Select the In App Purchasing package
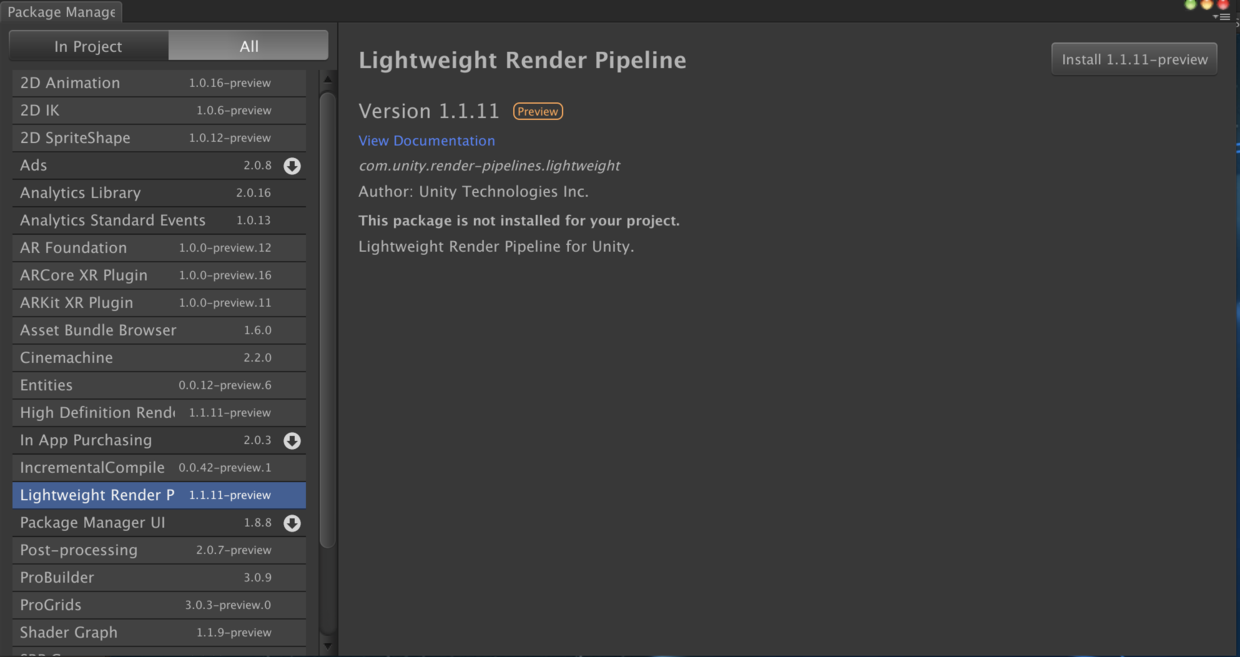Screen dimensions: 1240x657 click(159, 440)
